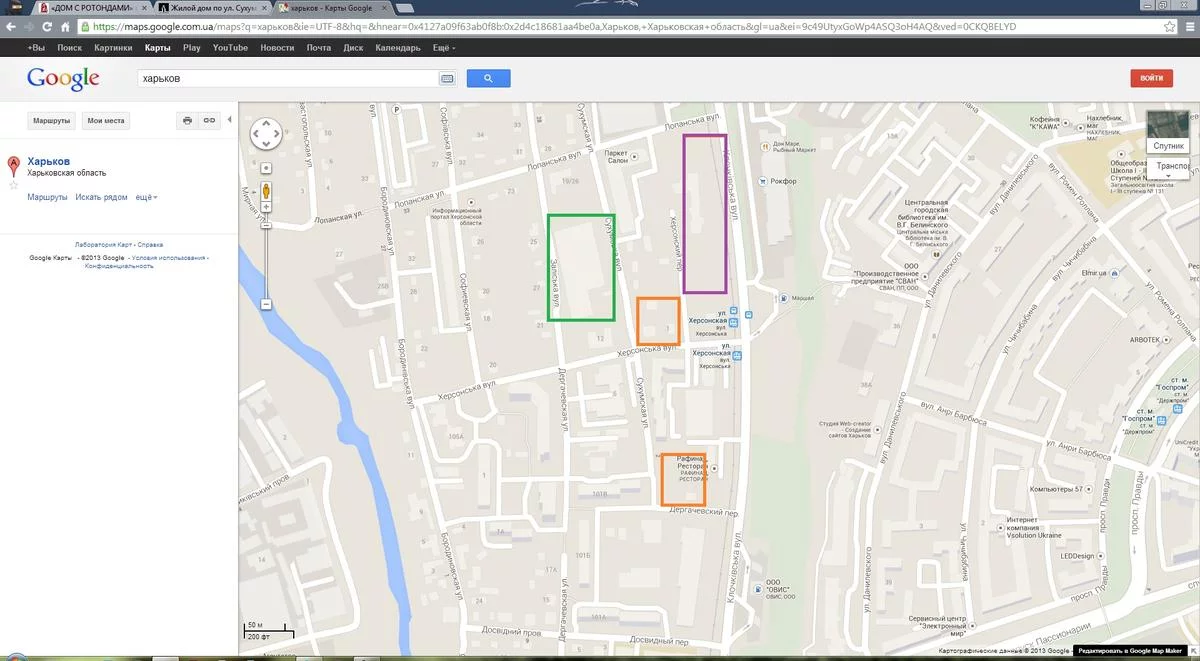Pan the map right with the compass arrow

pos(277,134)
